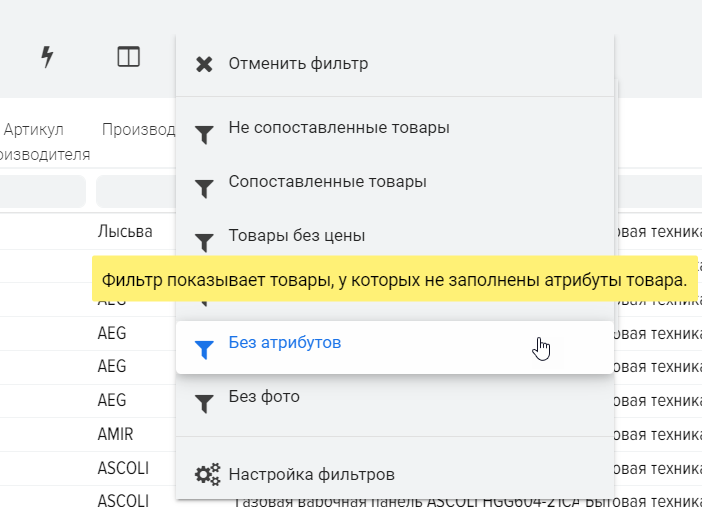Focus the filter field under Производ column
Image resolution: width=702 pixels, height=507 pixels.
(135, 190)
